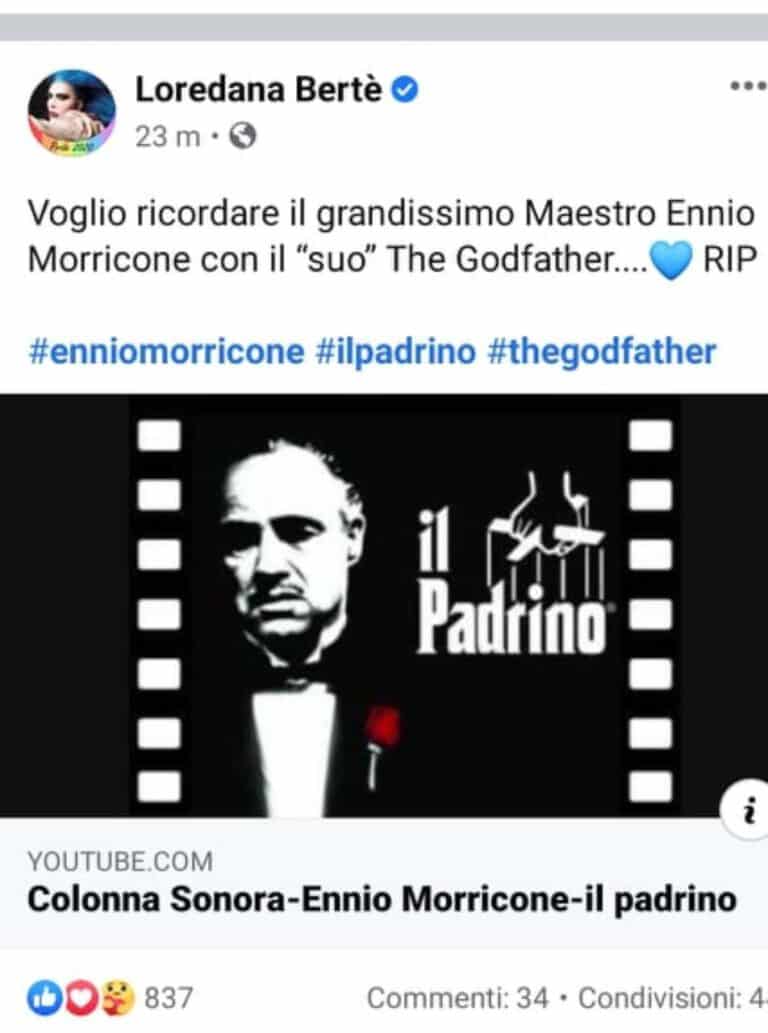768x1033 pixels.
Task: Click the 23 m post timestamp
Action: pyautogui.click(x=167, y=137)
